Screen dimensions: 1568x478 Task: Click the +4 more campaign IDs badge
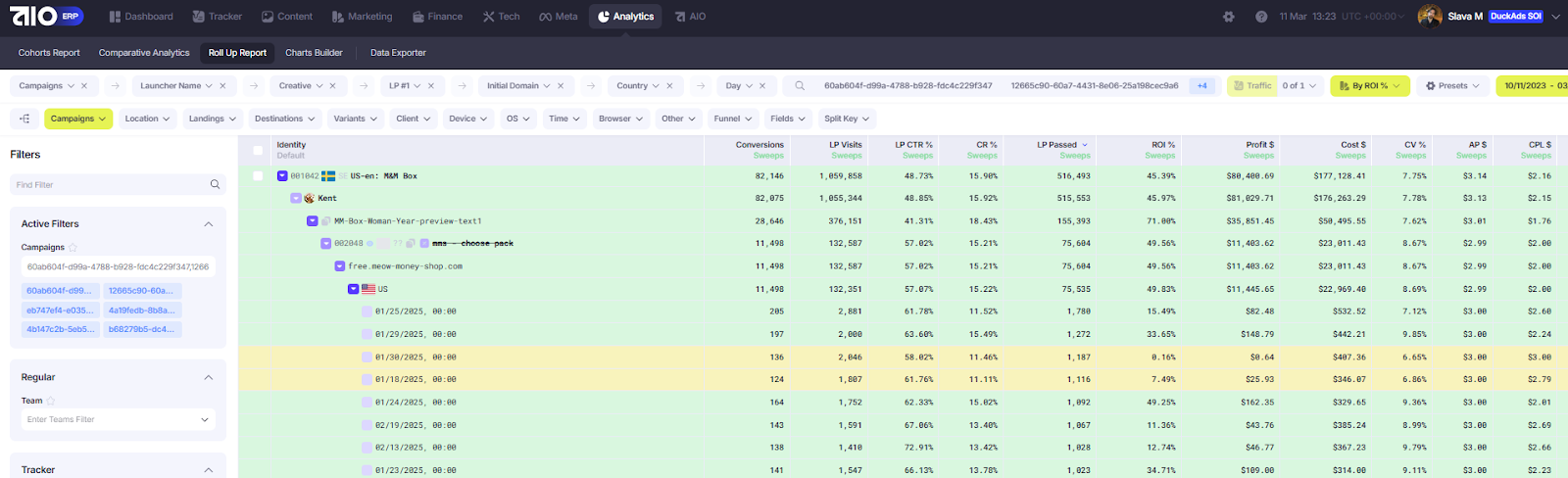[1202, 86]
